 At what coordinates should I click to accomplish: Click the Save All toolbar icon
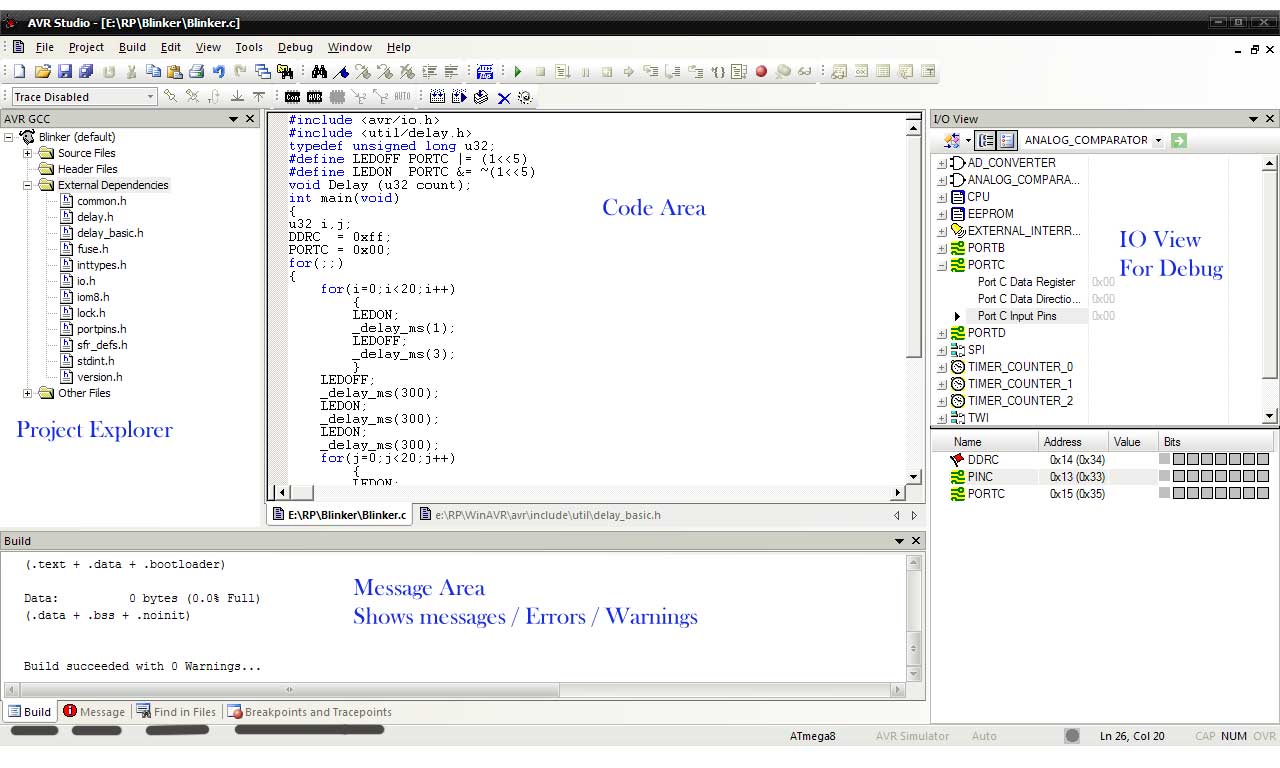86,71
